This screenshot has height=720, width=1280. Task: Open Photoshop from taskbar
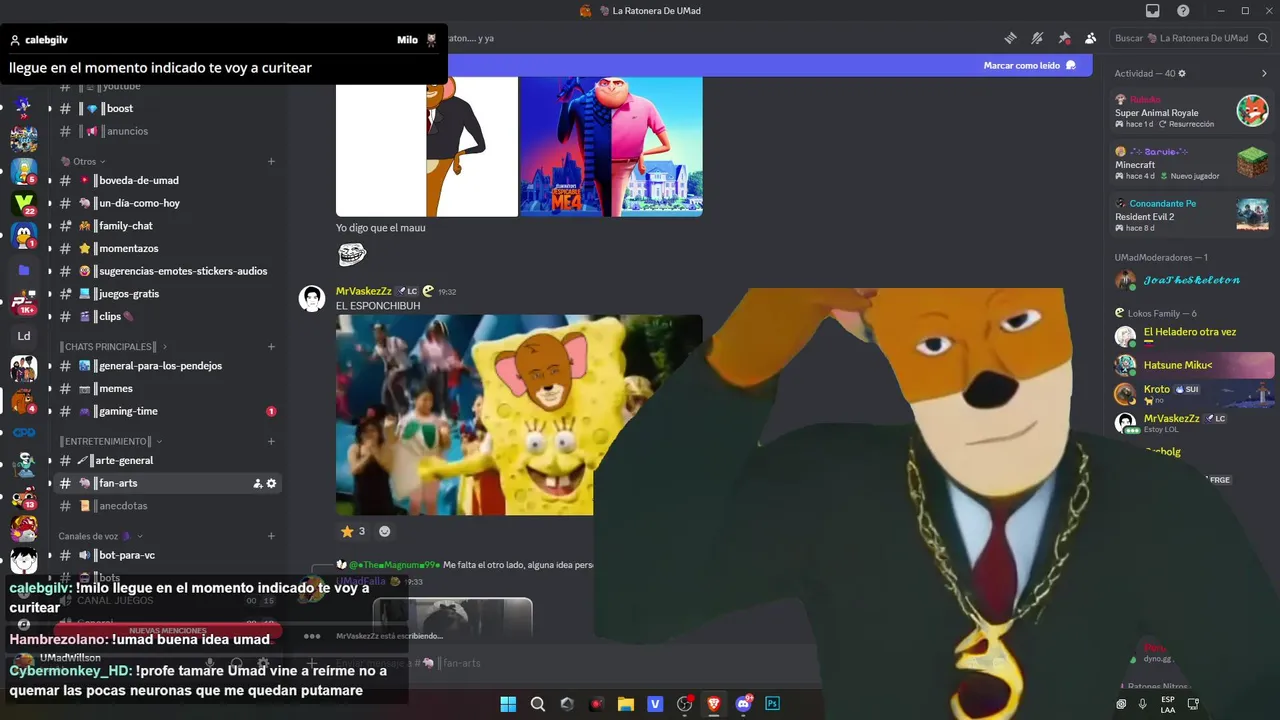click(x=772, y=704)
